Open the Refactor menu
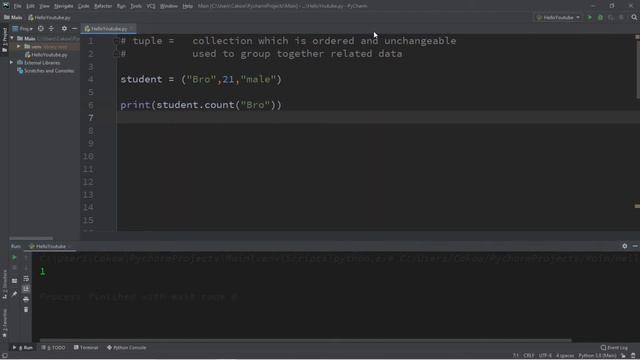 [103, 6]
